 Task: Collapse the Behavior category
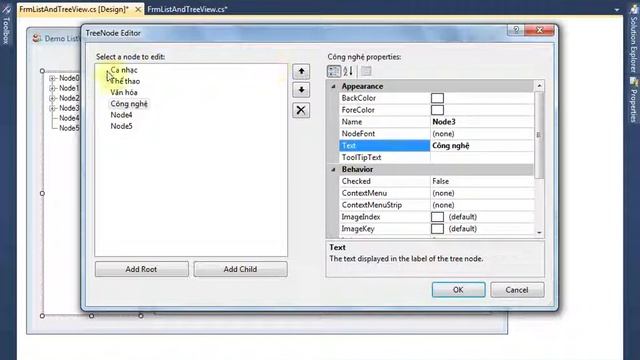point(333,169)
